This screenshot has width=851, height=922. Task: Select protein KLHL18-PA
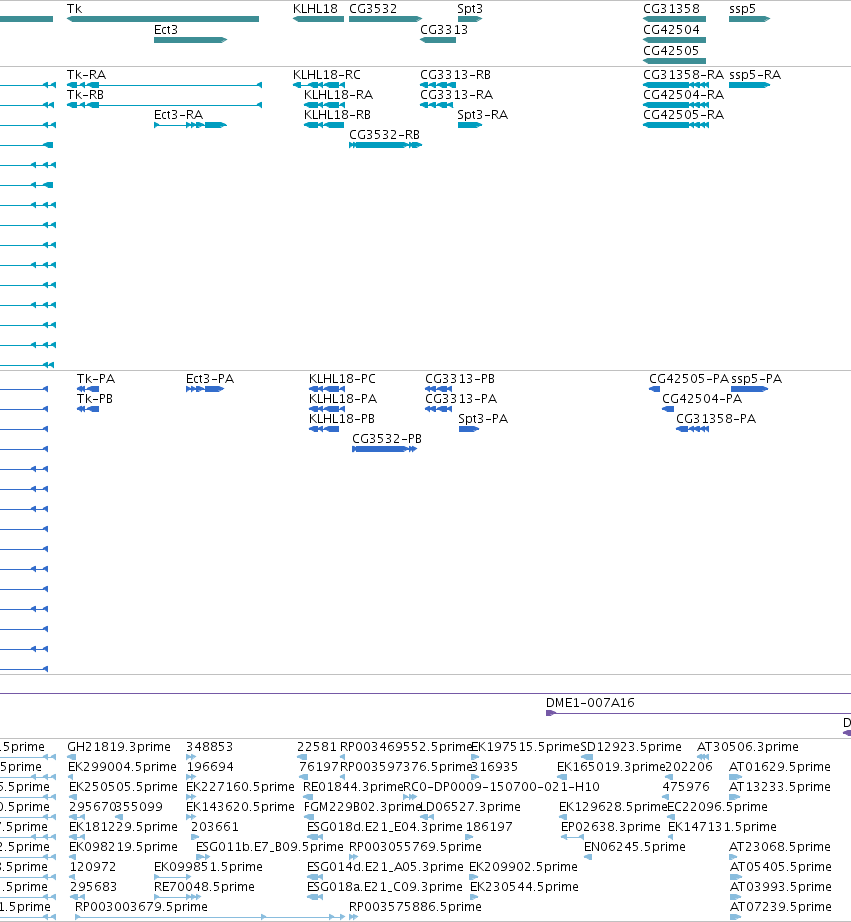327,409
